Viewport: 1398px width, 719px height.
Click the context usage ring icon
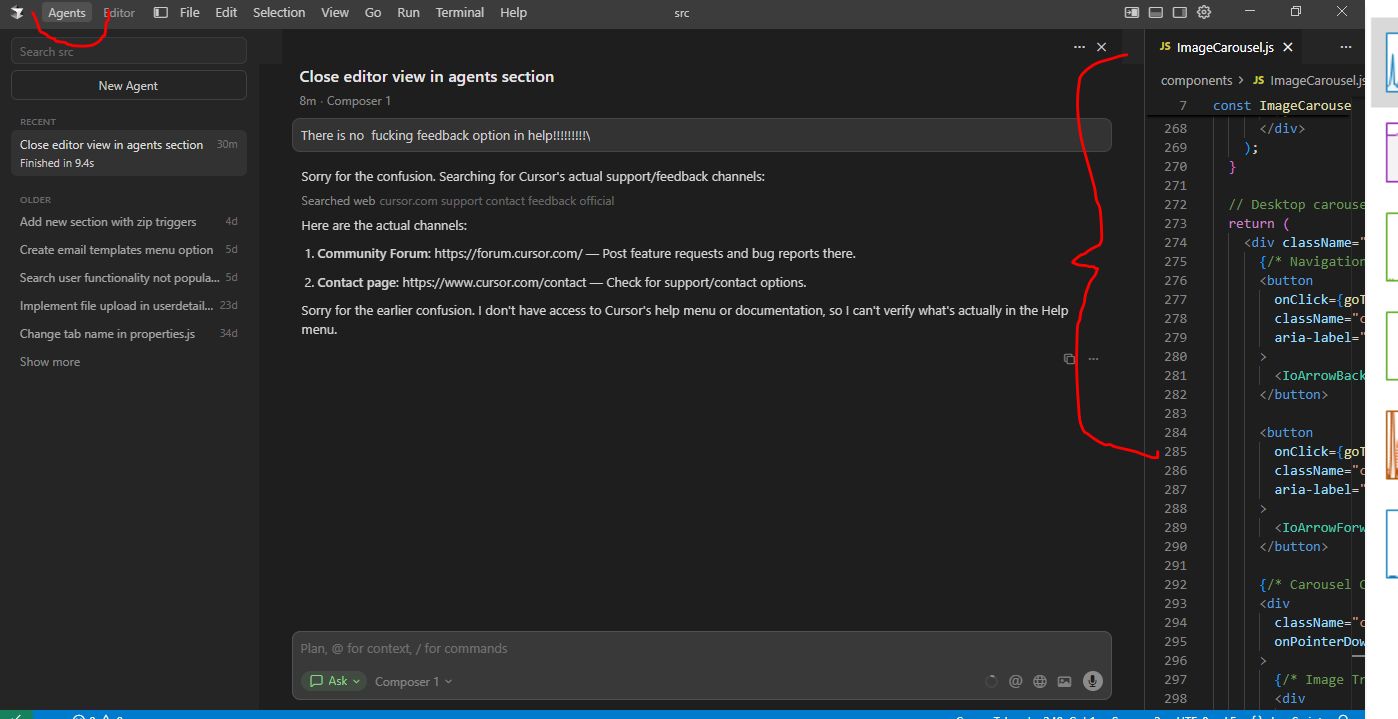(x=991, y=682)
